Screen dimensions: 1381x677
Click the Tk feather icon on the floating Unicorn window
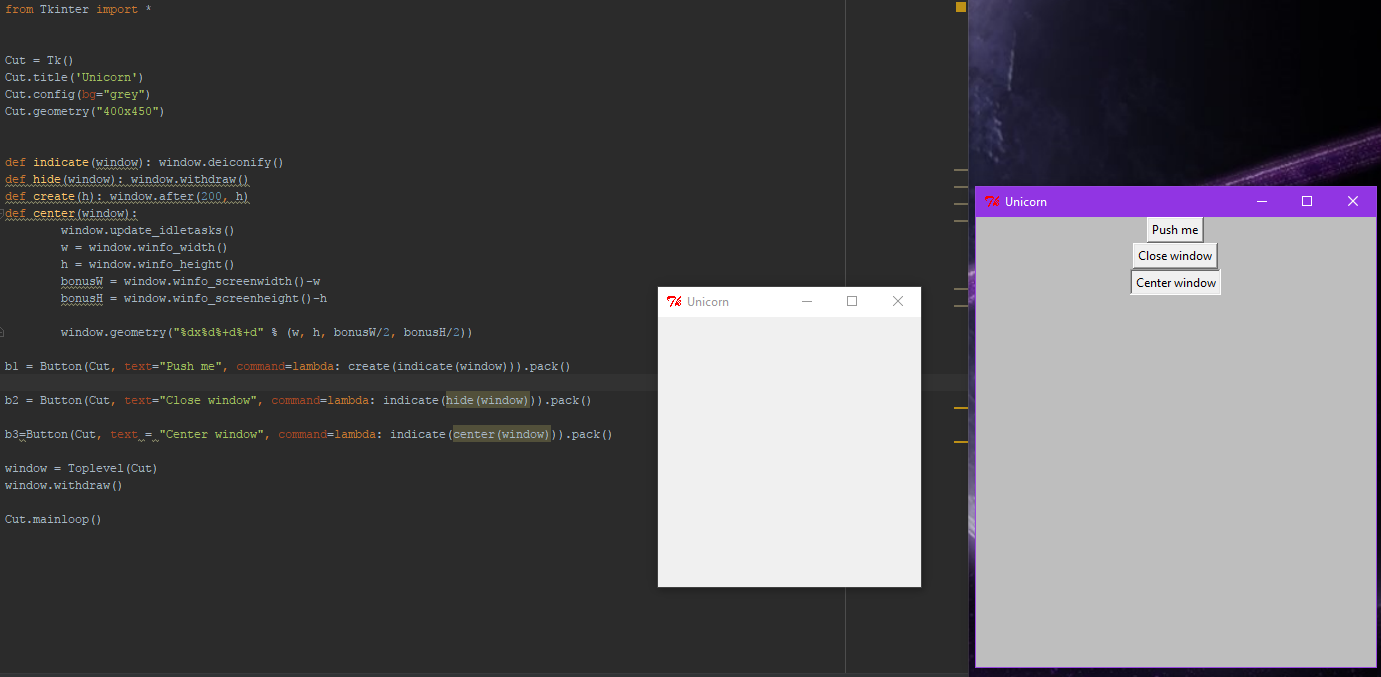pyautogui.click(x=674, y=301)
